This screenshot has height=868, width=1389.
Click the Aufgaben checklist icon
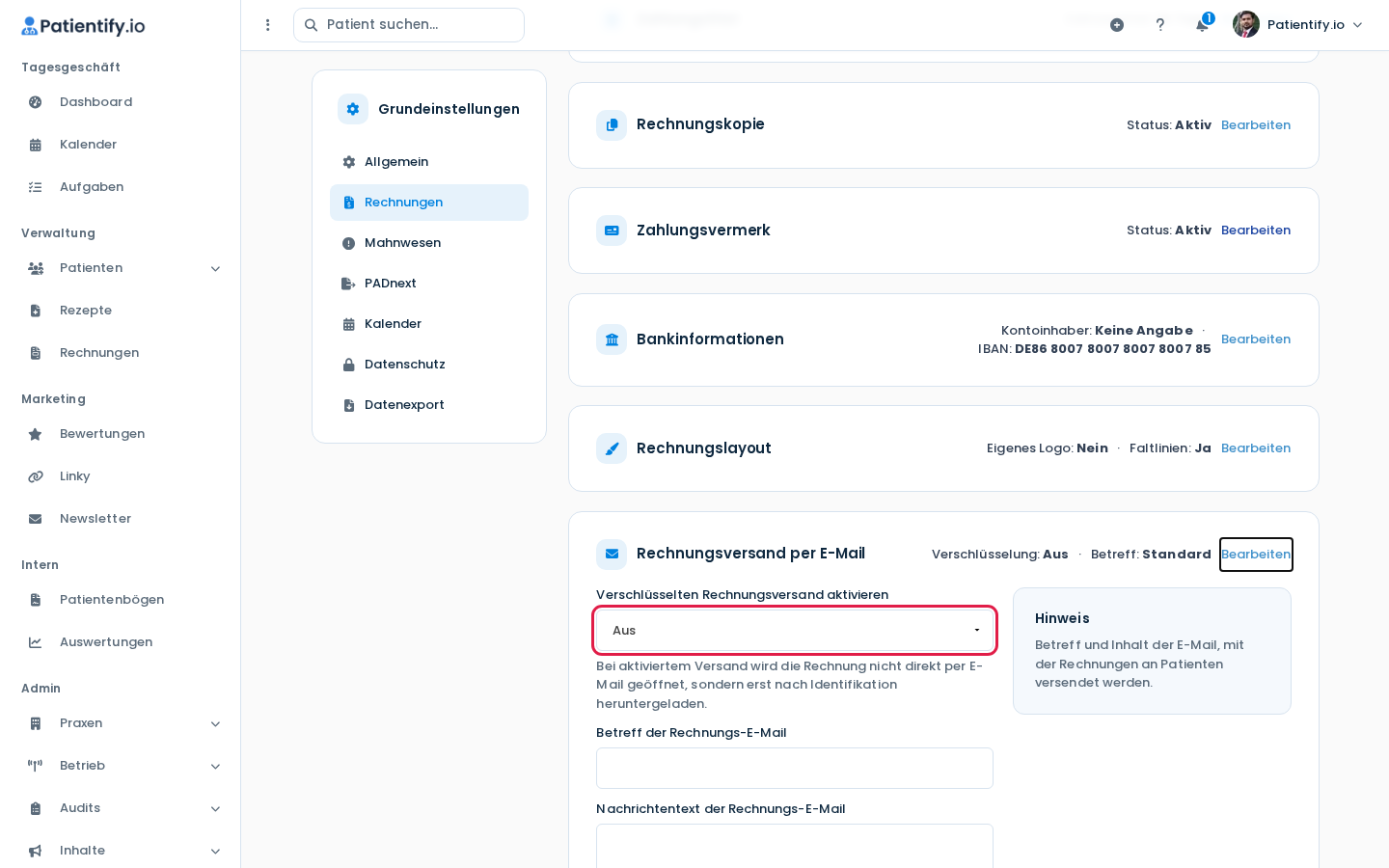point(36,187)
